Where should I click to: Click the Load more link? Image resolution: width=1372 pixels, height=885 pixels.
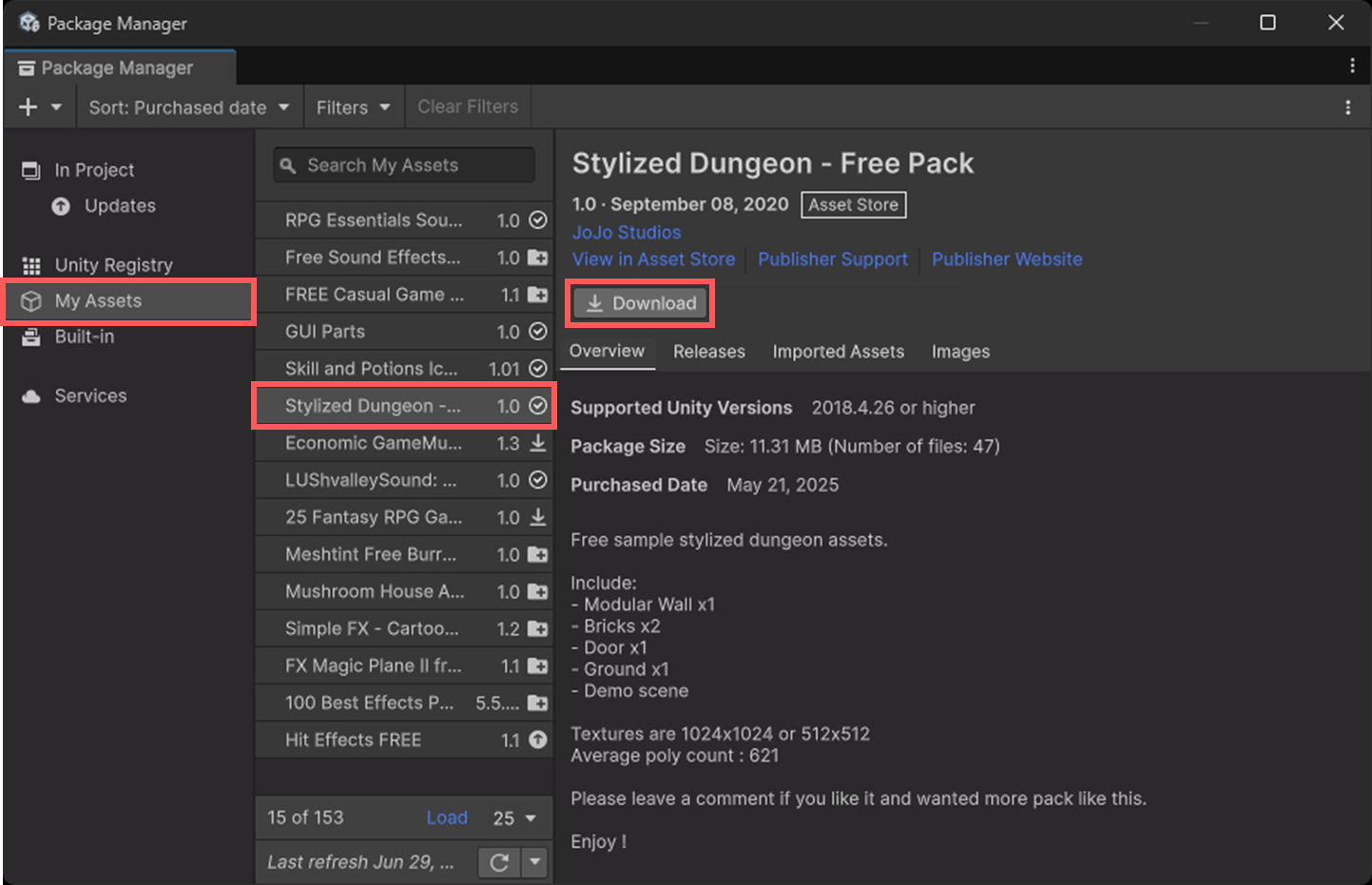point(446,818)
